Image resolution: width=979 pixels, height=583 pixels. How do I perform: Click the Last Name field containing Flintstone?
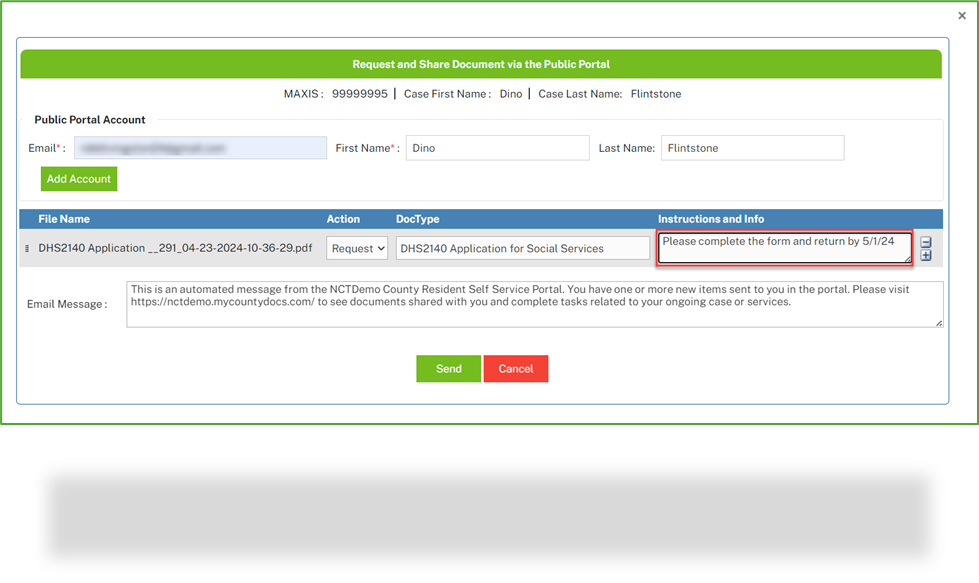[752, 147]
